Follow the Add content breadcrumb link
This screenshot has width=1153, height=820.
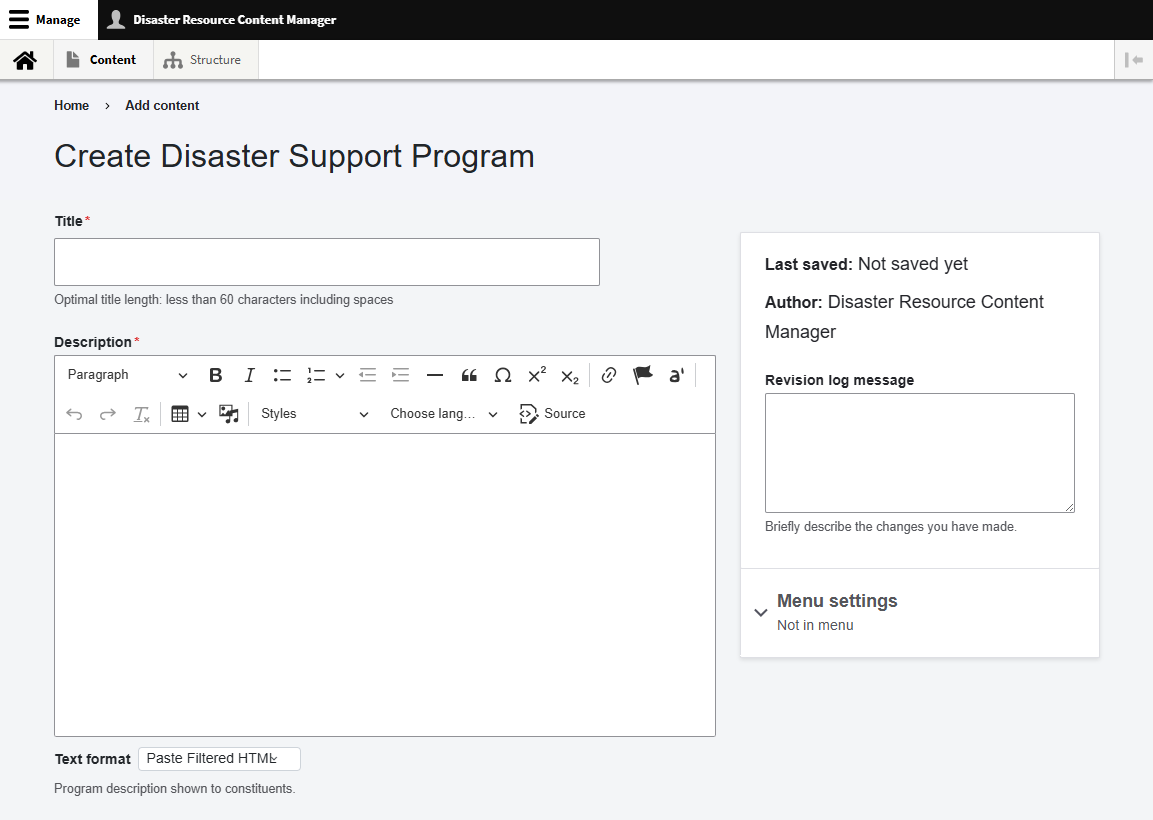point(162,105)
